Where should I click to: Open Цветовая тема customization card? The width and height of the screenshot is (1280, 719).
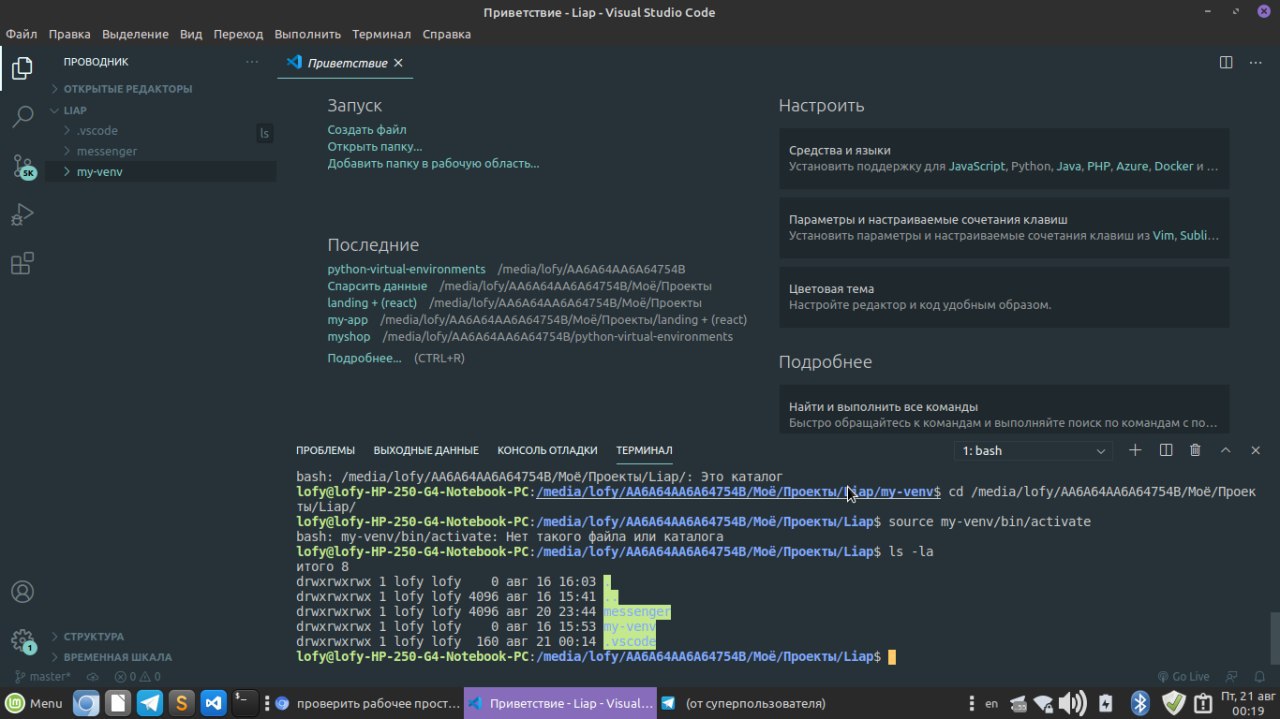[1004, 296]
